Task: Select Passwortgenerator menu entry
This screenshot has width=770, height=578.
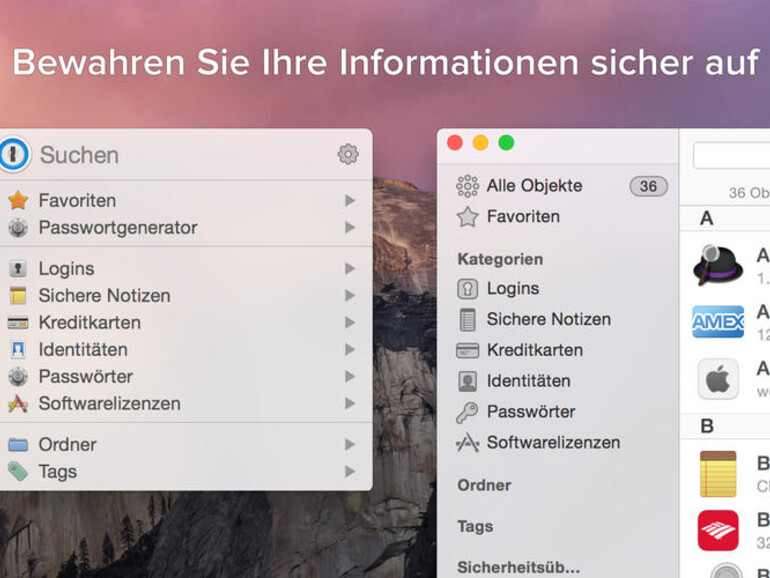Action: coord(184,227)
